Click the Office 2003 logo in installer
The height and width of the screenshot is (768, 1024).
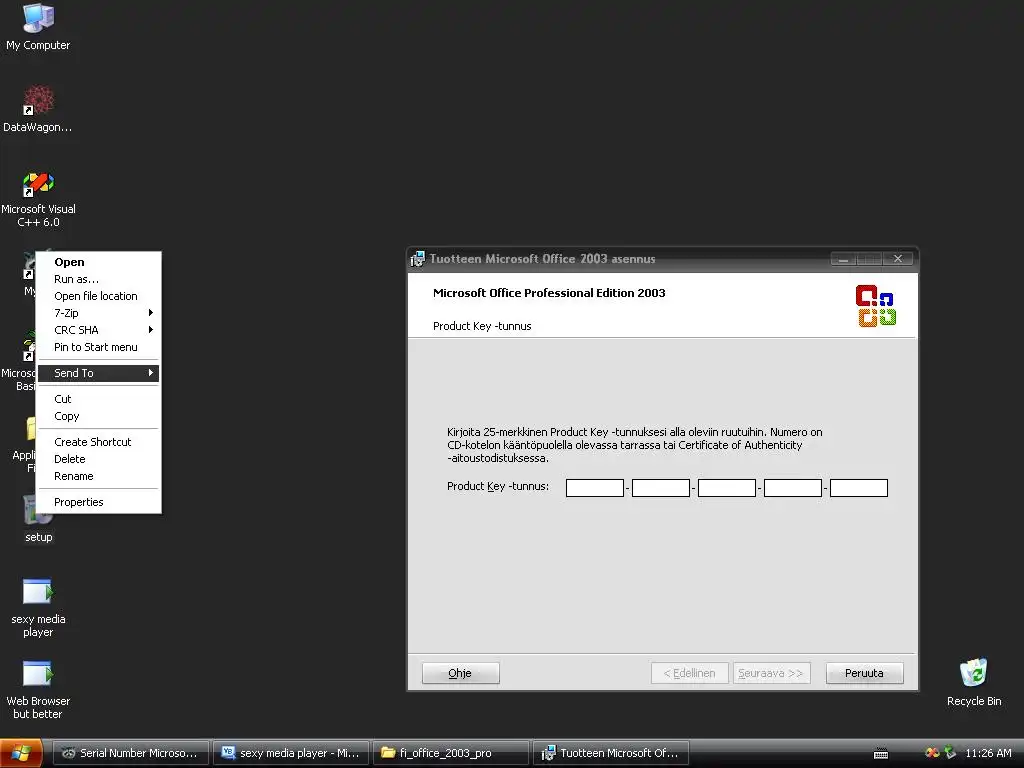[x=876, y=306]
